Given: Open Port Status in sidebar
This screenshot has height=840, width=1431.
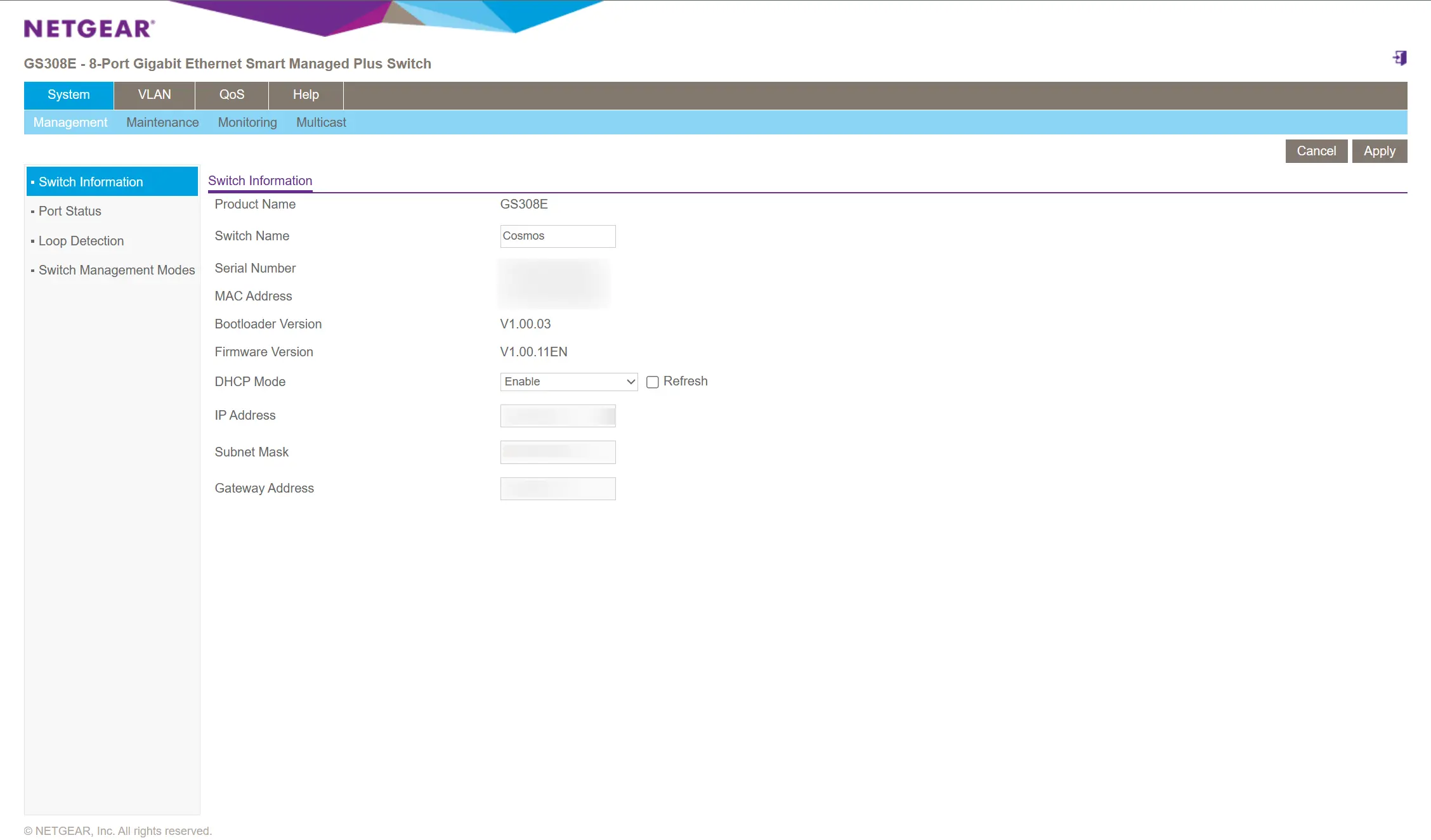Looking at the screenshot, I should coord(70,211).
